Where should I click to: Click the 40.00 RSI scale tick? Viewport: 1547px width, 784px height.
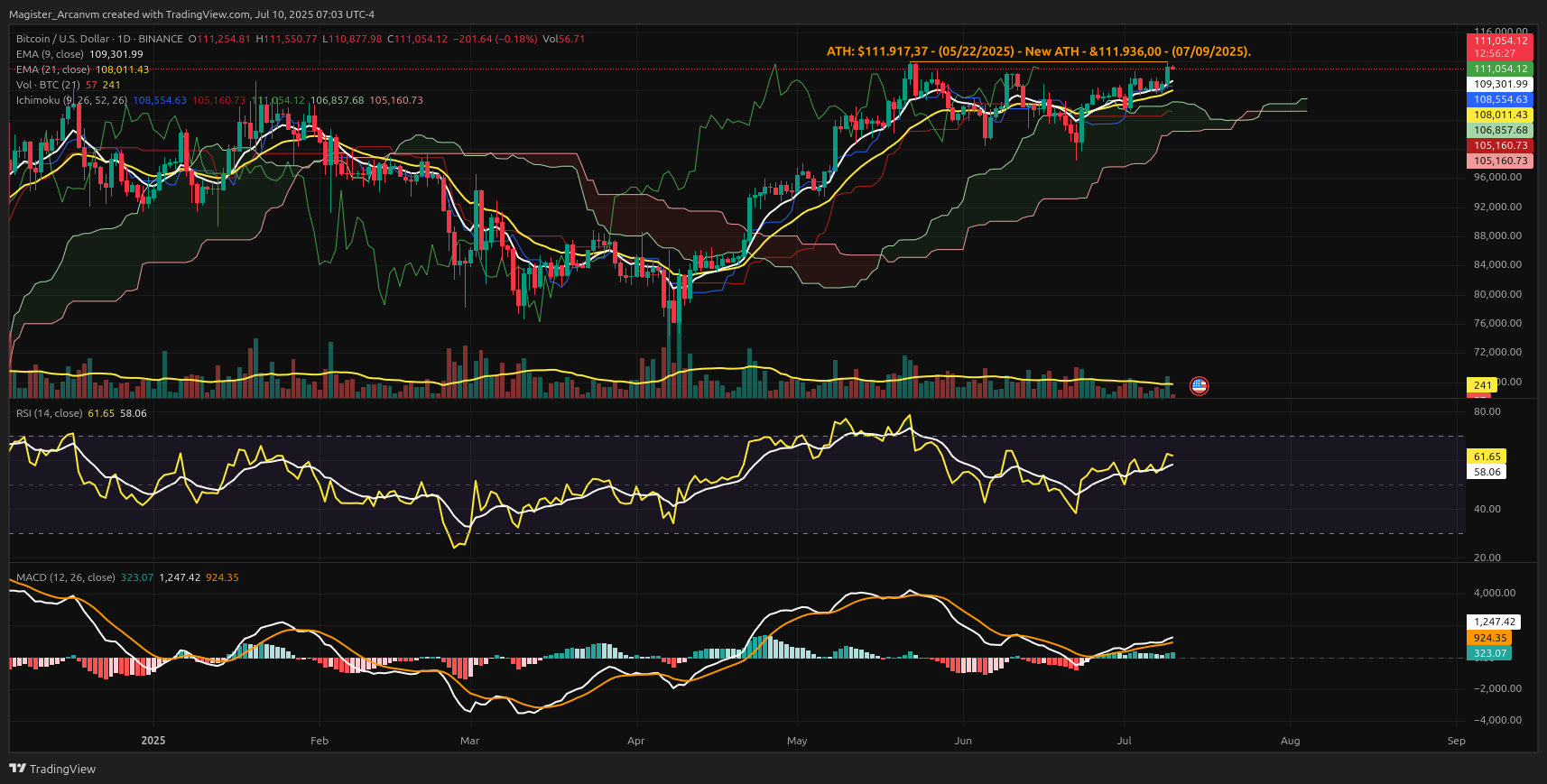tap(1487, 510)
